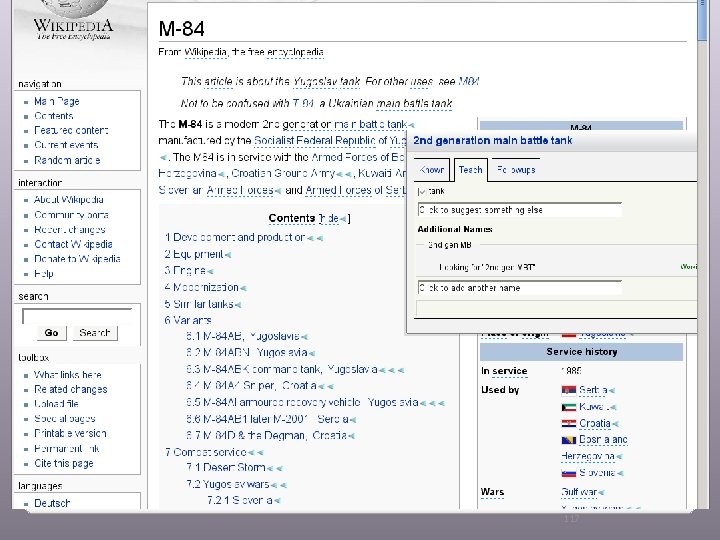The height and width of the screenshot is (540, 720).
Task: Click arrow marker next to Slovenia in infobox
Action: [620, 473]
